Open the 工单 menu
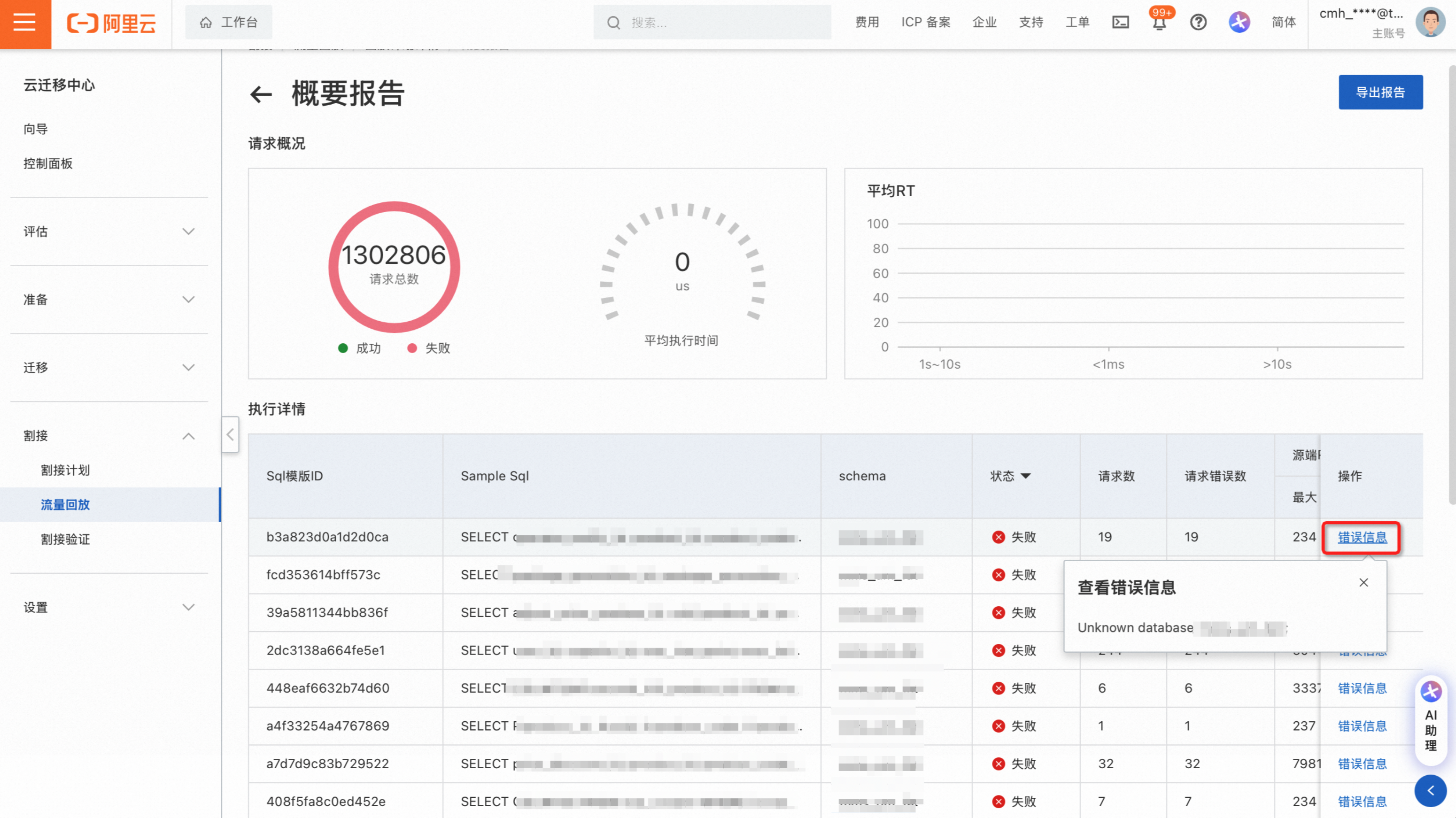The height and width of the screenshot is (818, 1456). click(x=1077, y=23)
